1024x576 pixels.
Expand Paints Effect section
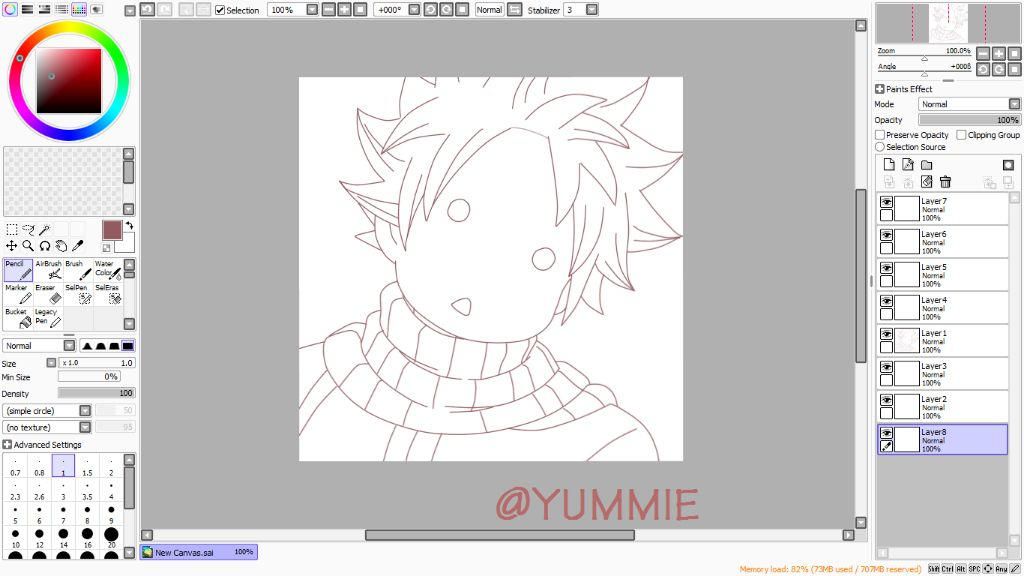(x=879, y=89)
